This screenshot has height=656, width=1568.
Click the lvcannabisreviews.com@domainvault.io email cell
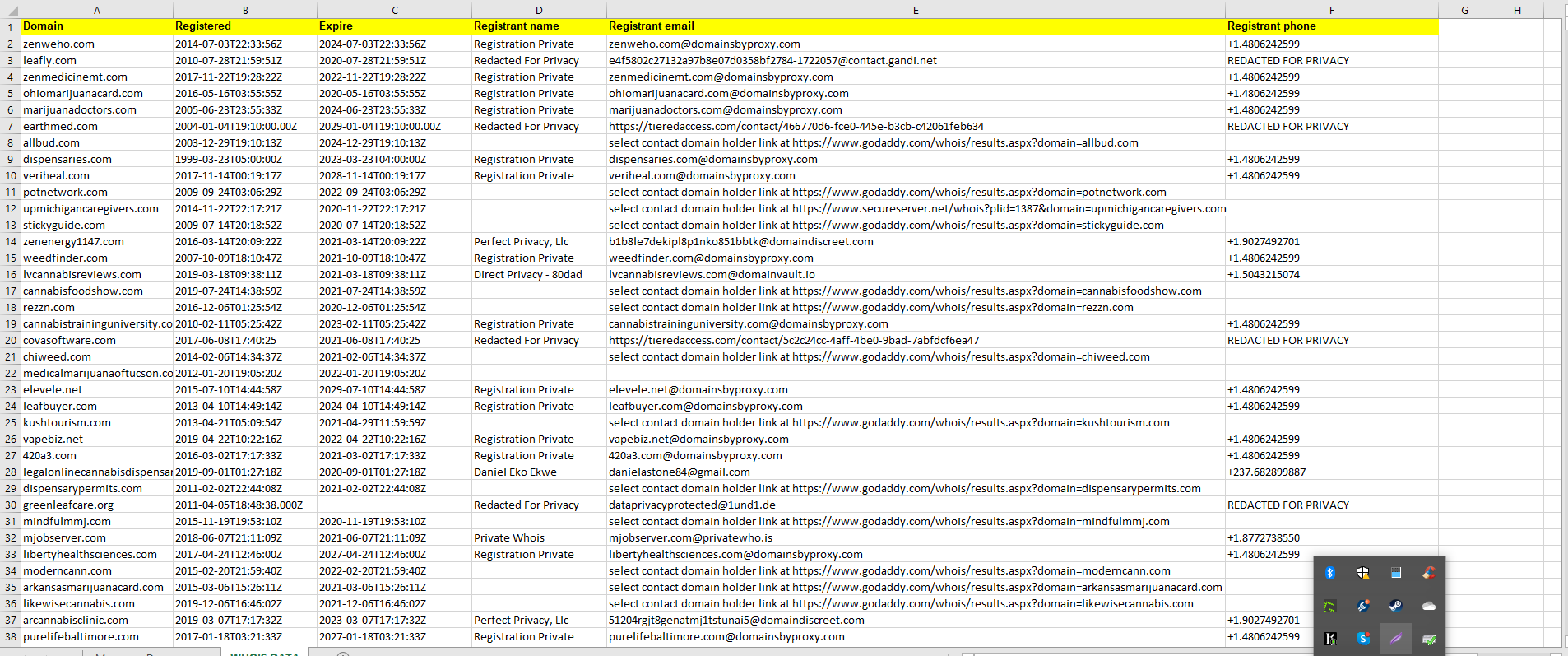pyautogui.click(x=916, y=274)
